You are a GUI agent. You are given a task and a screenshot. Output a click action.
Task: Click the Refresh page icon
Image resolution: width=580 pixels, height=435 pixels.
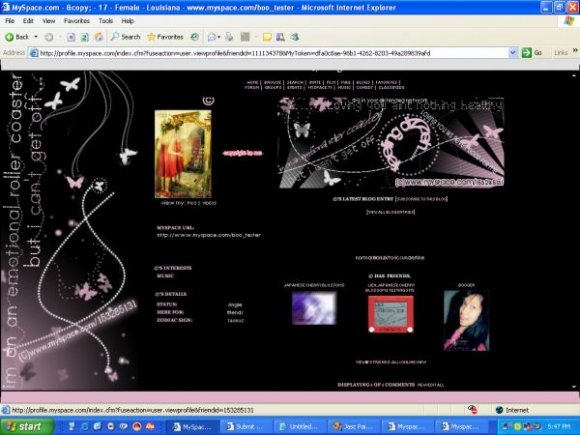(85, 37)
